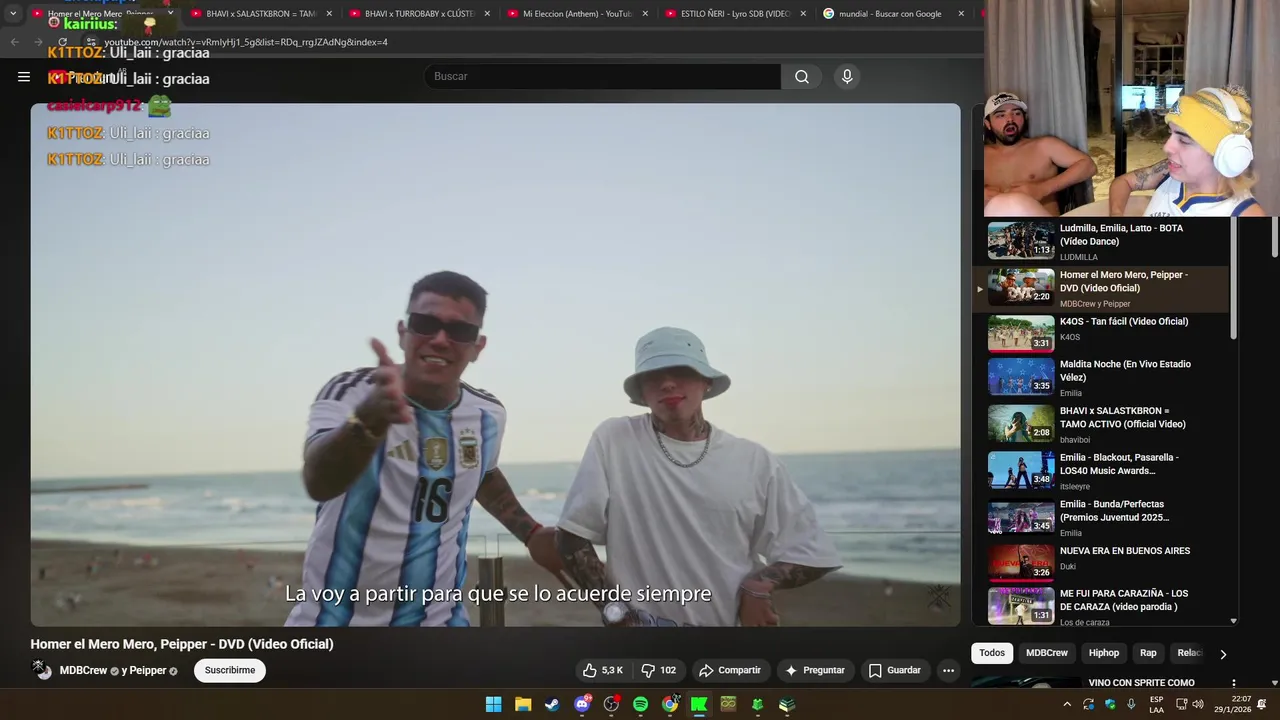Dislike the video (102)
This screenshot has width=1280, height=720.
coord(659,670)
